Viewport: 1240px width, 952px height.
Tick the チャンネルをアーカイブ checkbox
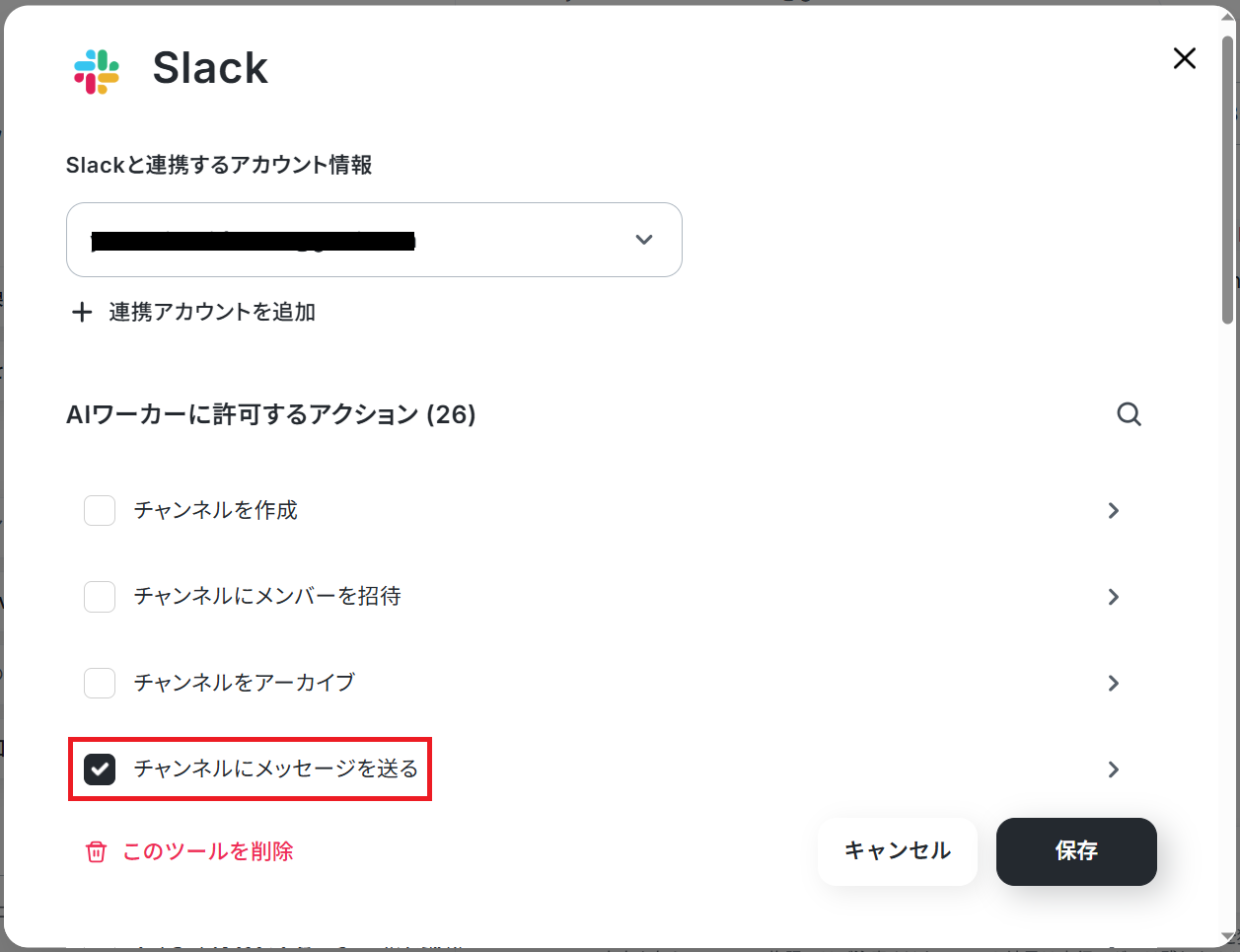[x=100, y=683]
